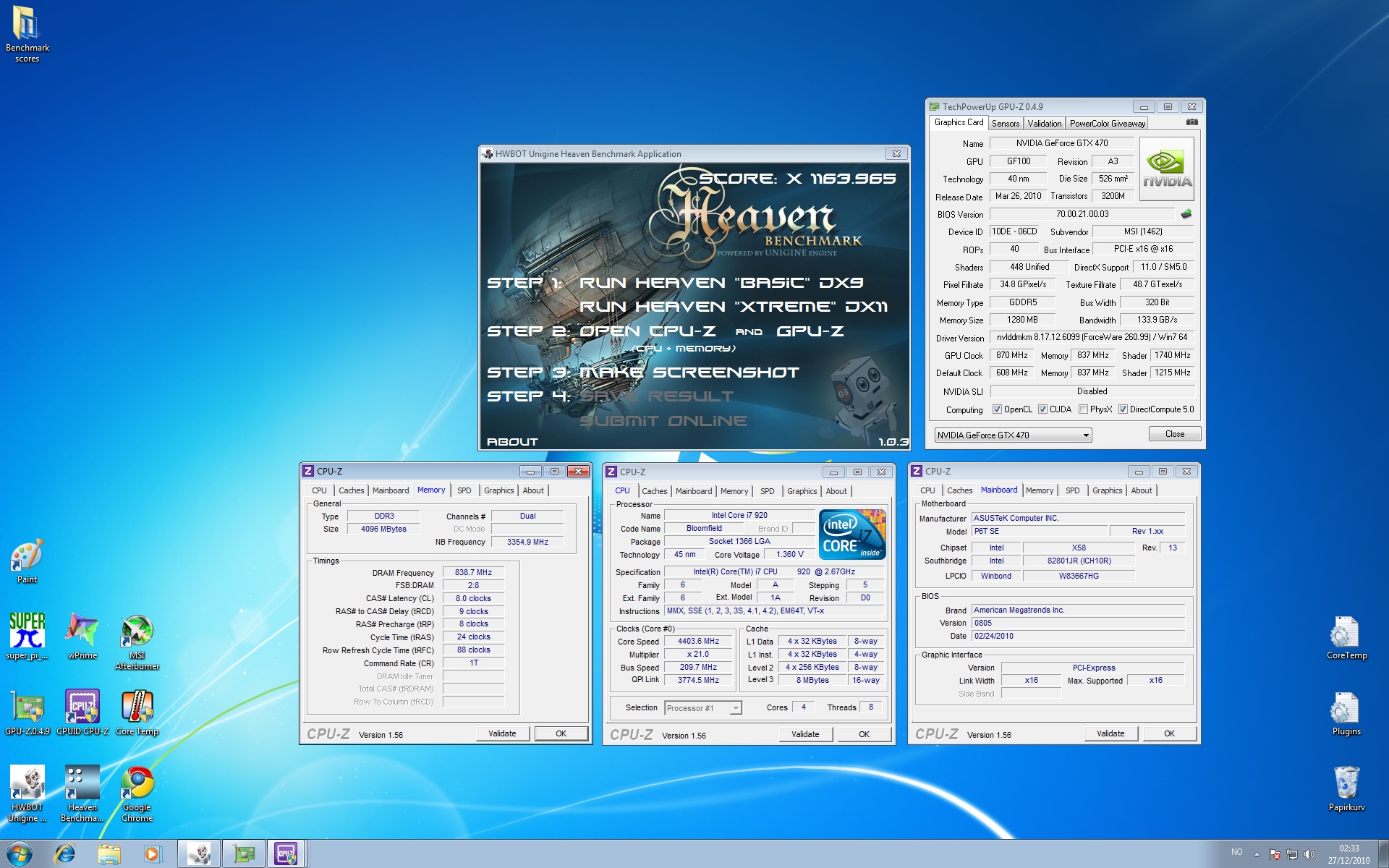This screenshot has width=1389, height=868.
Task: Switch to HWBOT Heaven taskbar button
Action: coord(199,854)
